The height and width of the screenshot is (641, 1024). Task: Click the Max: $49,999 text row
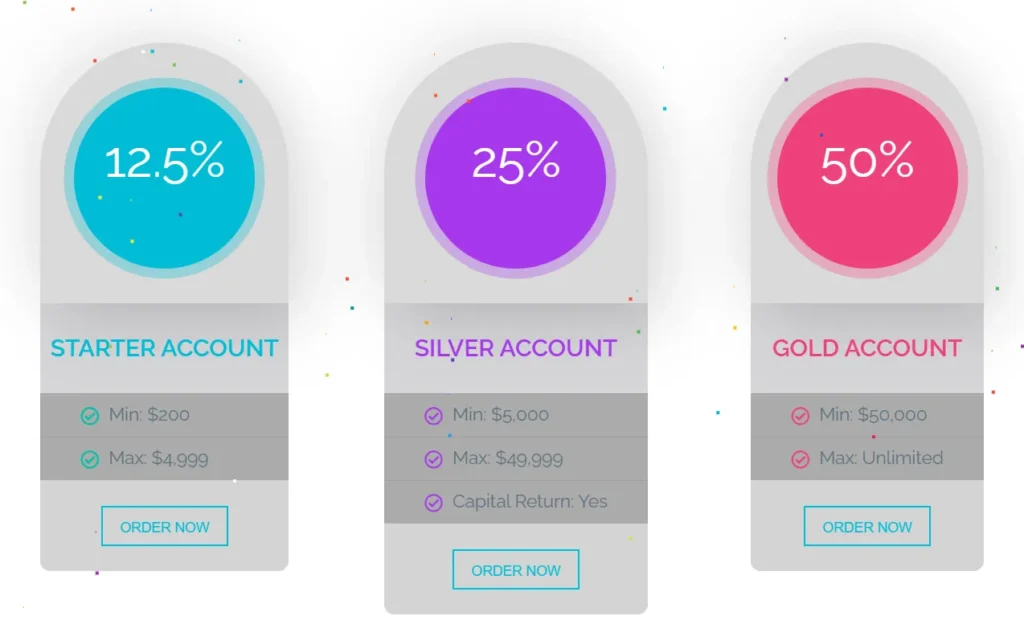507,458
